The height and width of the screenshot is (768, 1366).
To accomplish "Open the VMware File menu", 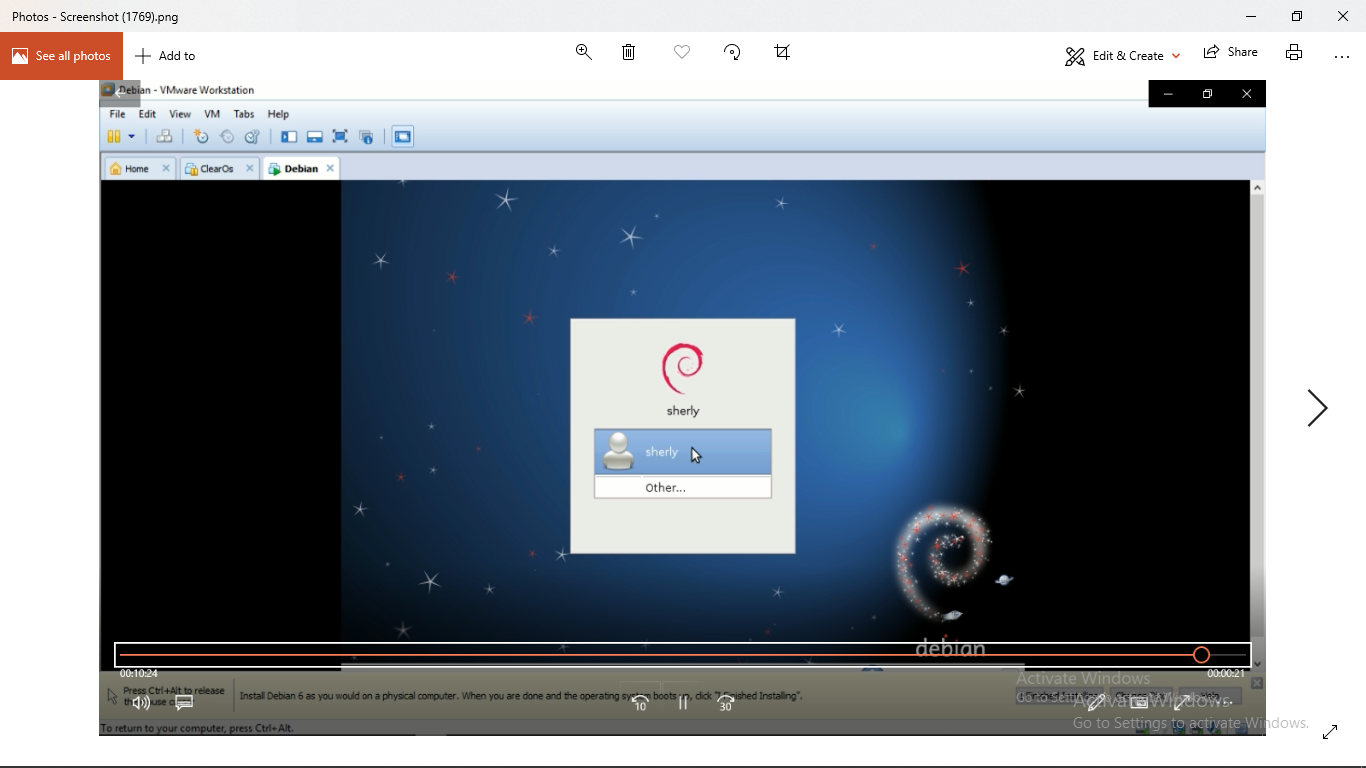I will pyautogui.click(x=117, y=114).
